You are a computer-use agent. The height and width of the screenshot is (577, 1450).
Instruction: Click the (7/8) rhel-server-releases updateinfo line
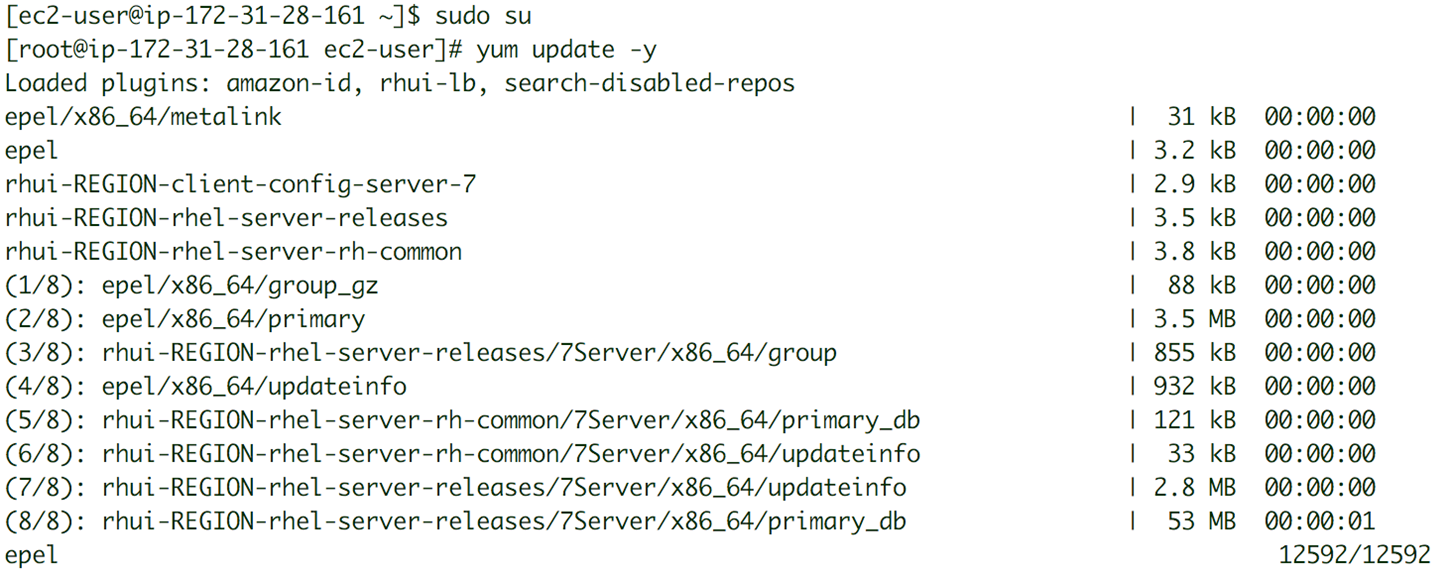(455, 488)
